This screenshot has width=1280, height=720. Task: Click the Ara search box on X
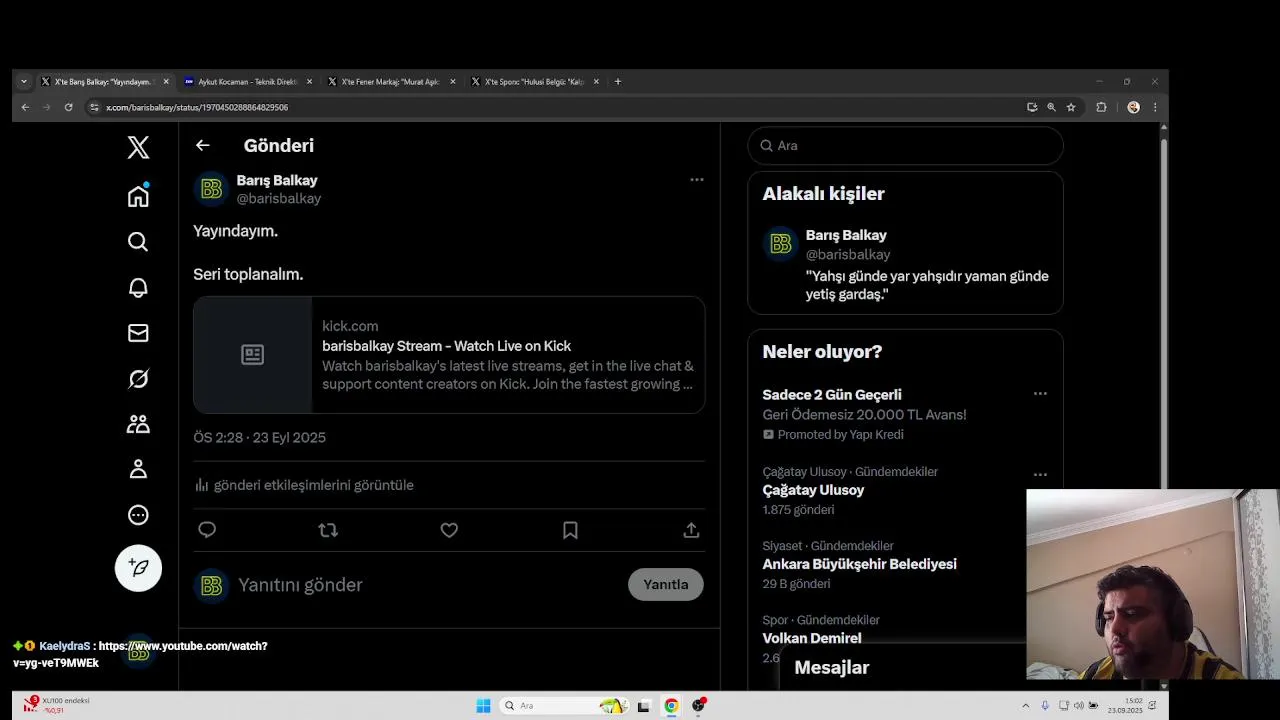tap(905, 145)
